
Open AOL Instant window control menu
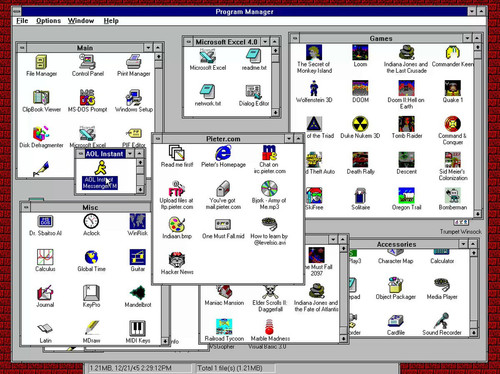click(x=80, y=154)
